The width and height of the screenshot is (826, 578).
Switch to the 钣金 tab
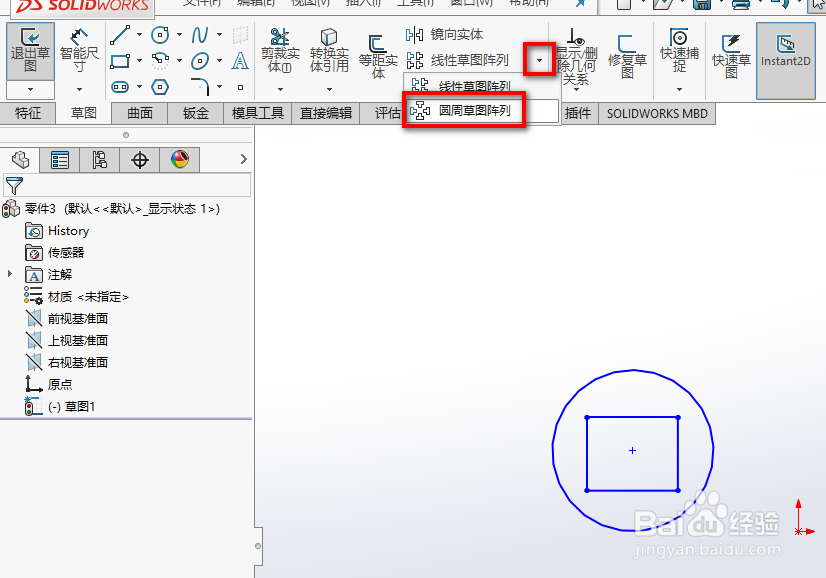pos(195,113)
